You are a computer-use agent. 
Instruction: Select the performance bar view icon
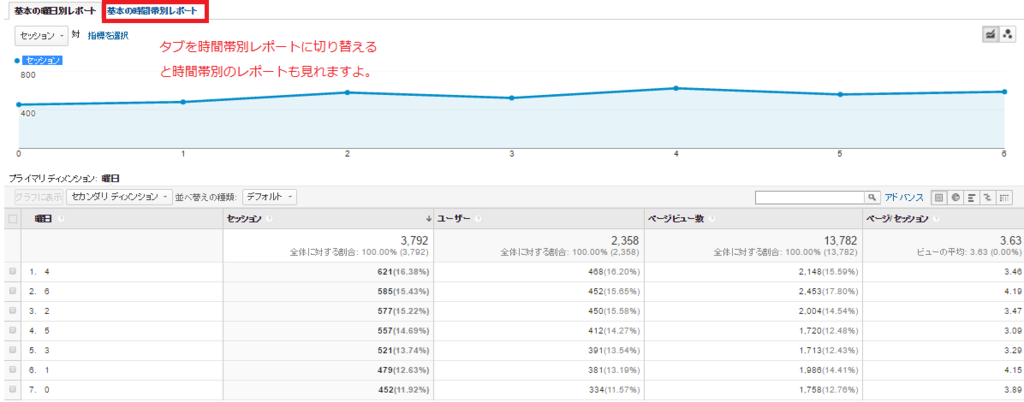[972, 197]
